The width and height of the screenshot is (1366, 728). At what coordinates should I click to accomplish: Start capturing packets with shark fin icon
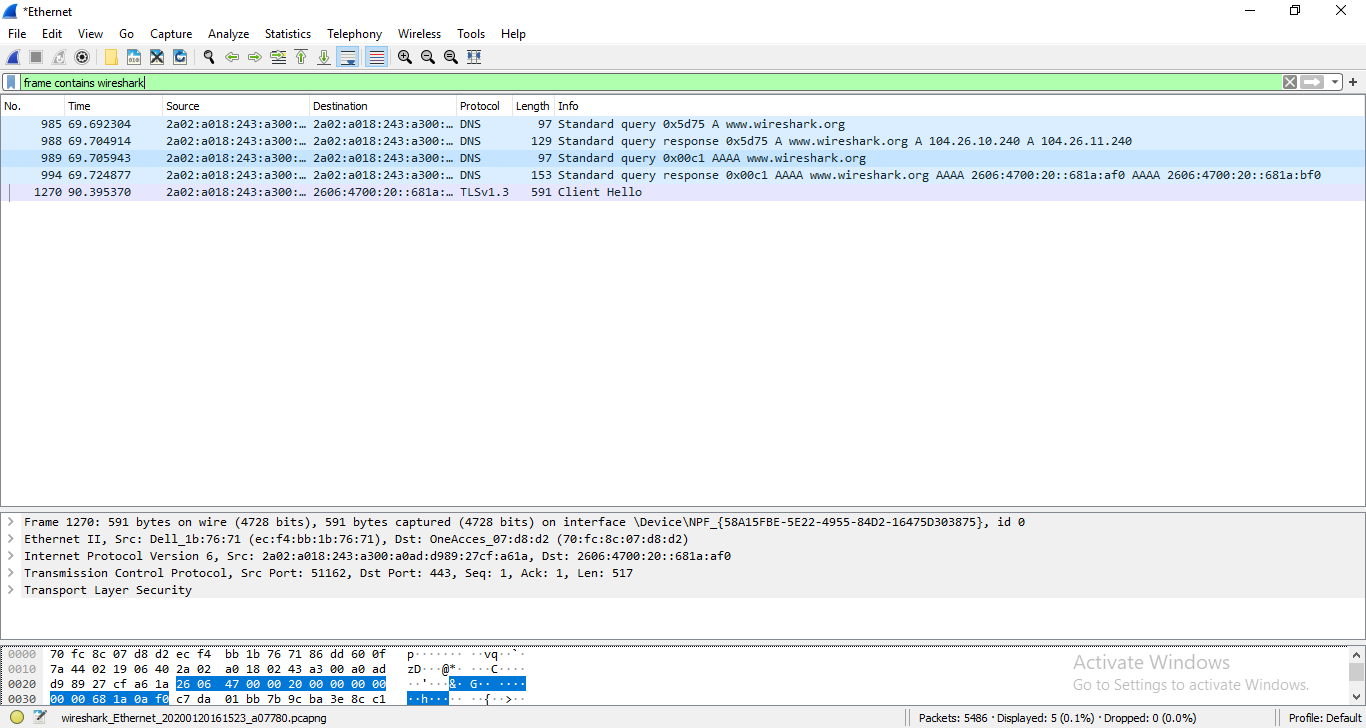[x=13, y=57]
